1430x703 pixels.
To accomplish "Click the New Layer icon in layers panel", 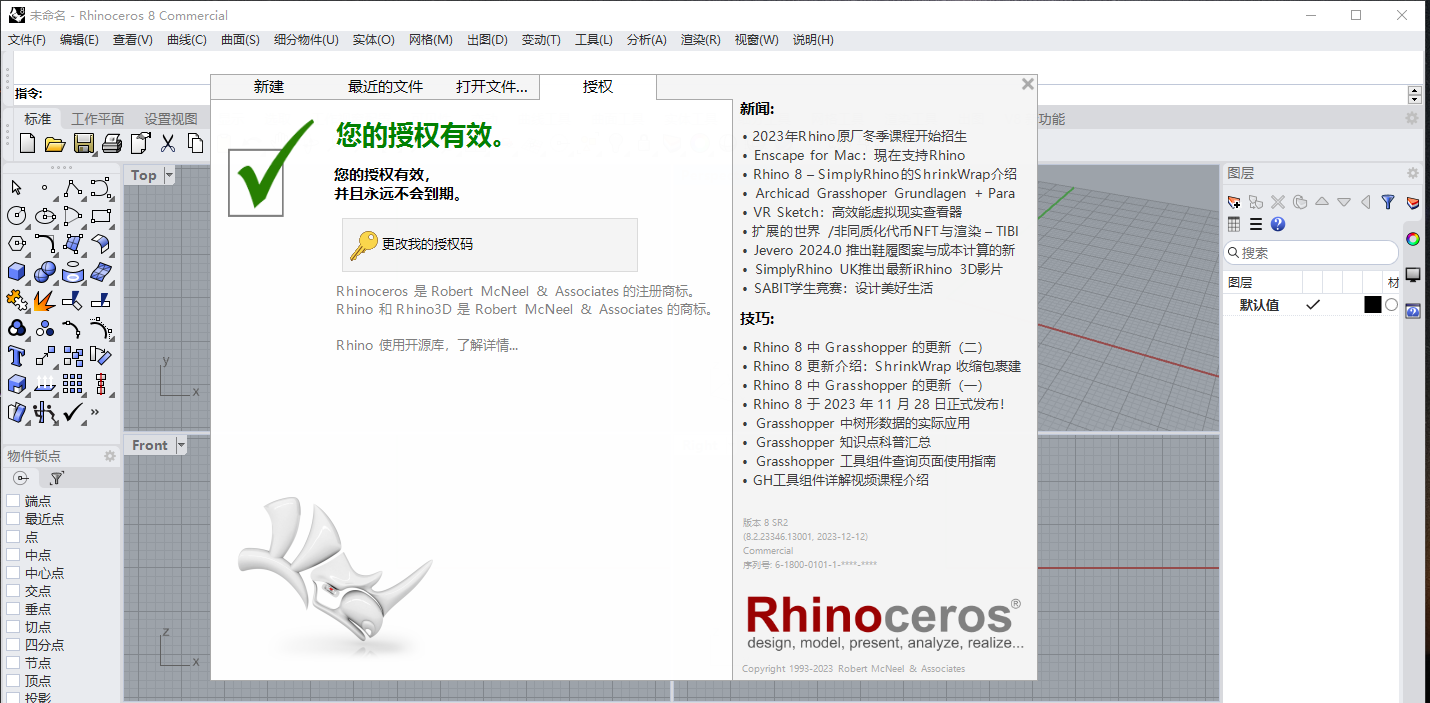I will (1234, 202).
